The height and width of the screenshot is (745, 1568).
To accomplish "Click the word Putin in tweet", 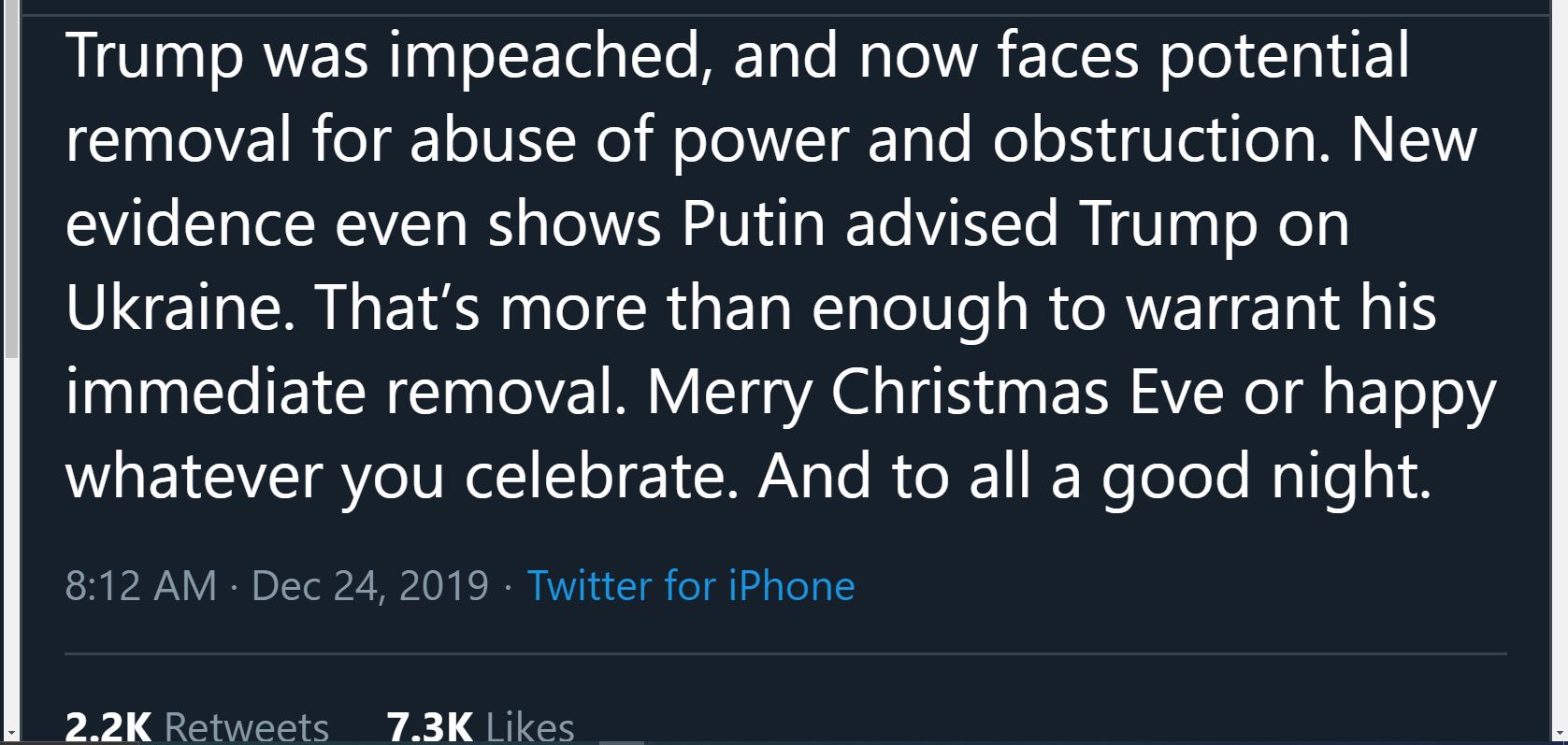I will [x=754, y=224].
